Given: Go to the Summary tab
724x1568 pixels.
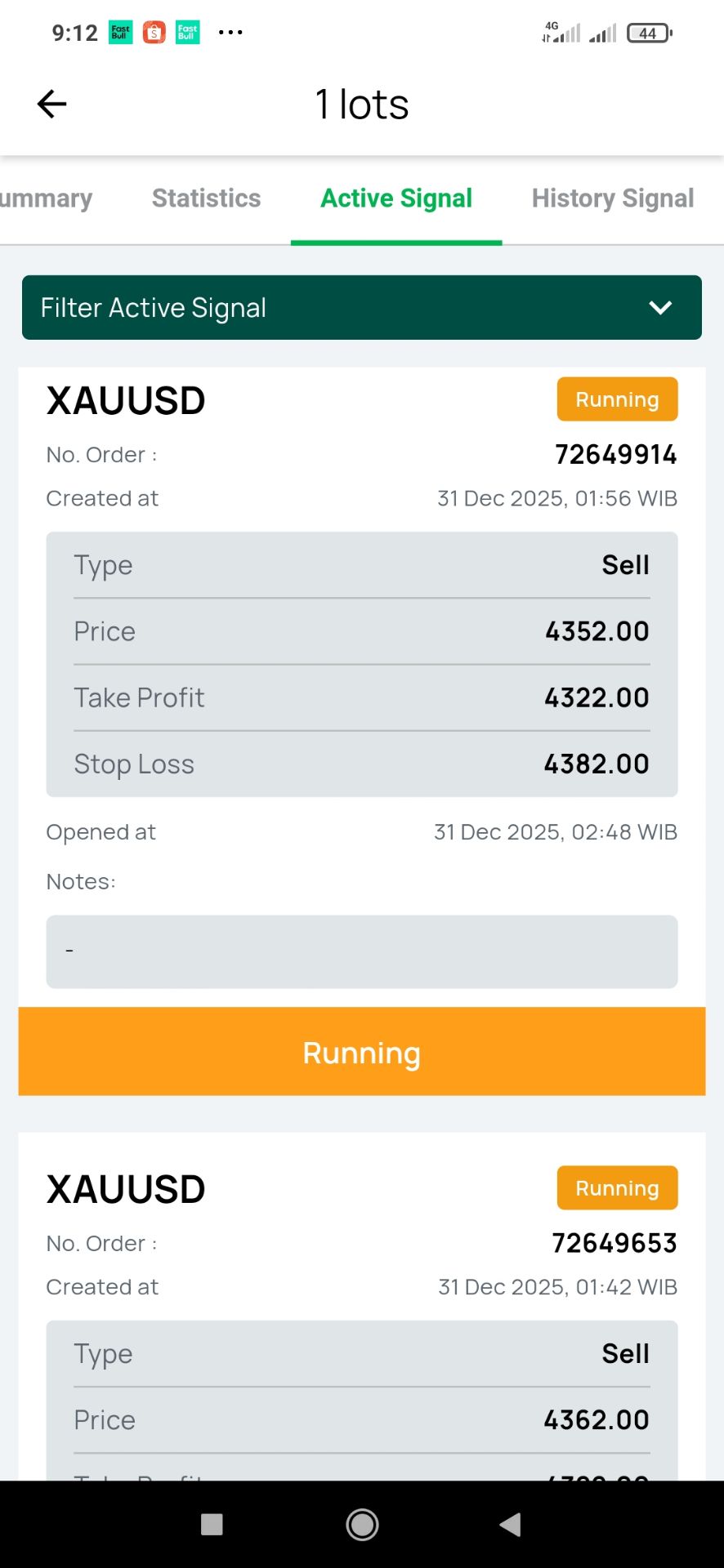Looking at the screenshot, I should (46, 198).
